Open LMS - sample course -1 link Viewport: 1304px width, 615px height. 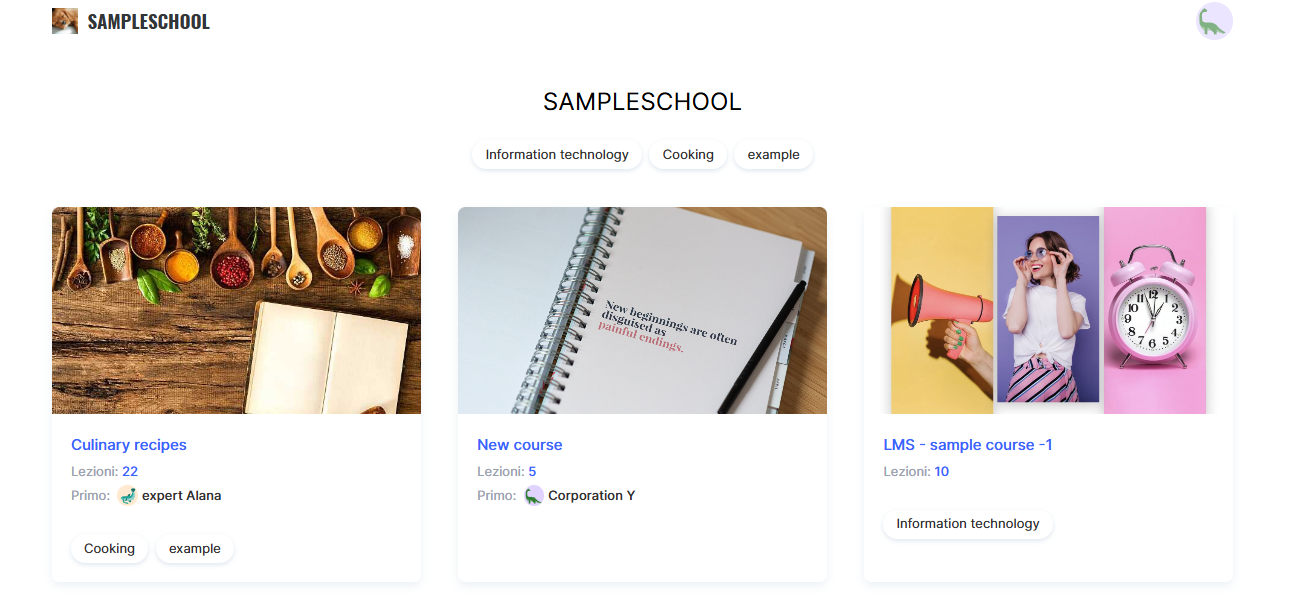click(x=968, y=445)
